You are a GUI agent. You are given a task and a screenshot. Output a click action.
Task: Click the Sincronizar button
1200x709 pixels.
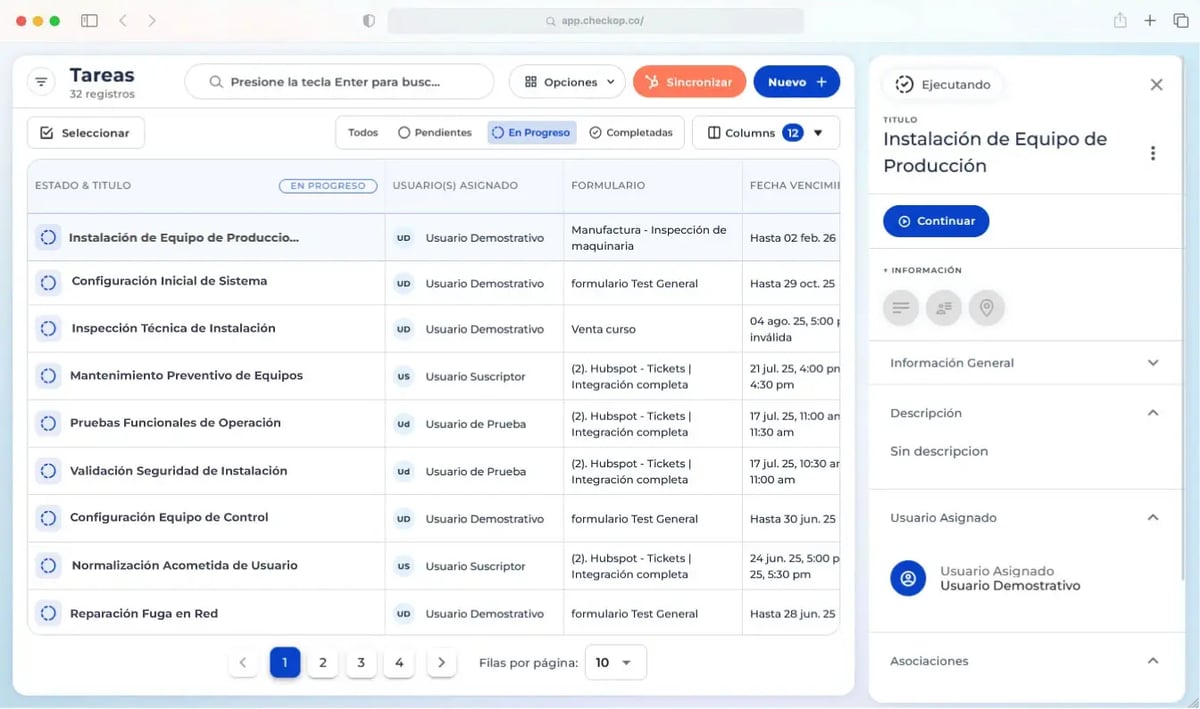tap(689, 82)
